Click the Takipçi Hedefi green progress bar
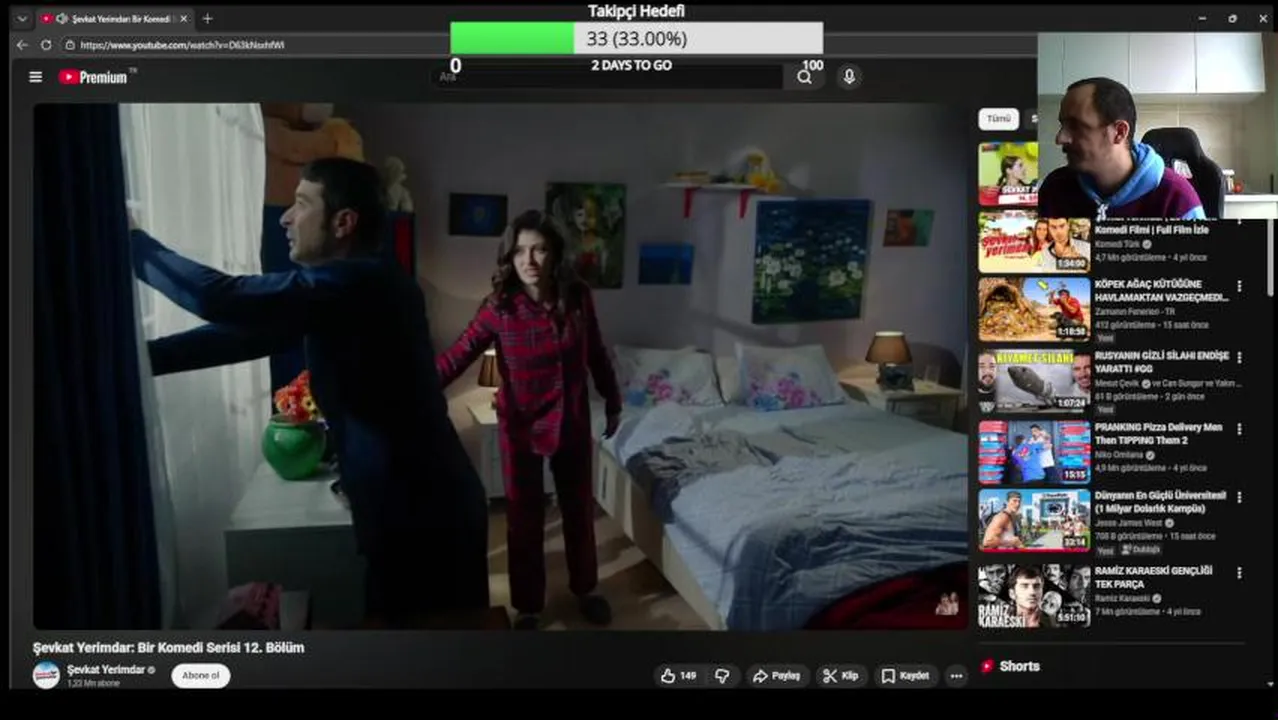Image resolution: width=1278 pixels, height=720 pixels. click(636, 38)
